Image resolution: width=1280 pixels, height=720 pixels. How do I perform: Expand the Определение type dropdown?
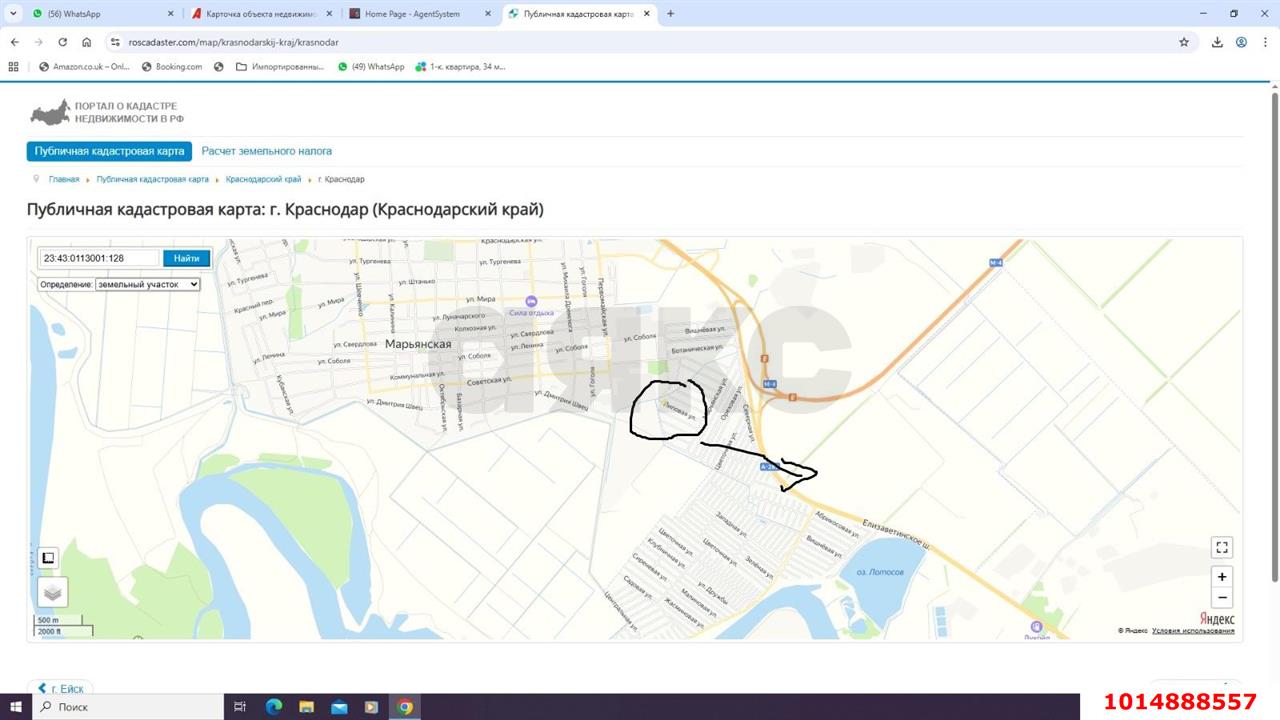(x=147, y=284)
